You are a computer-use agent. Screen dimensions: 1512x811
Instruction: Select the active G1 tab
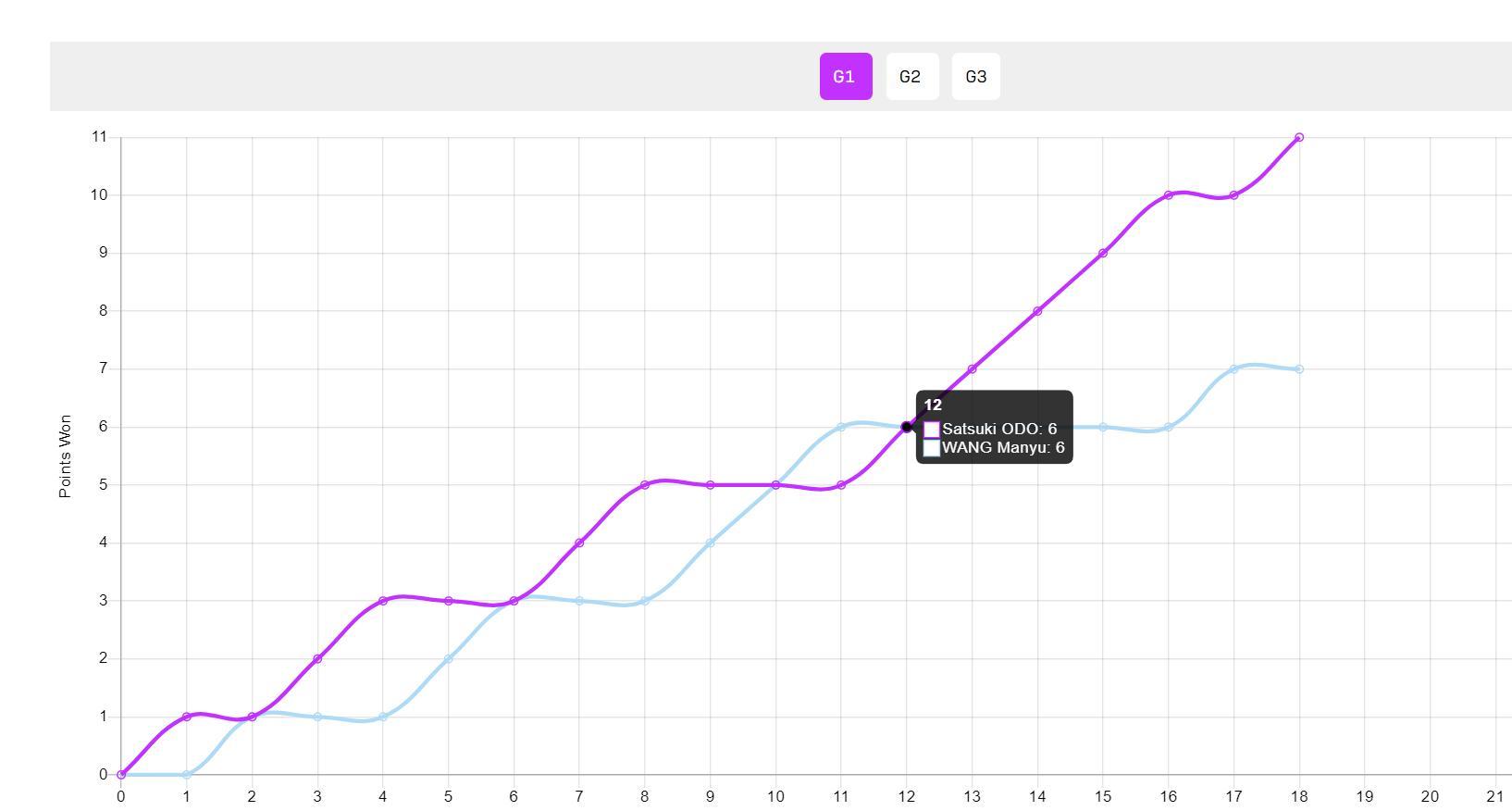coord(845,77)
